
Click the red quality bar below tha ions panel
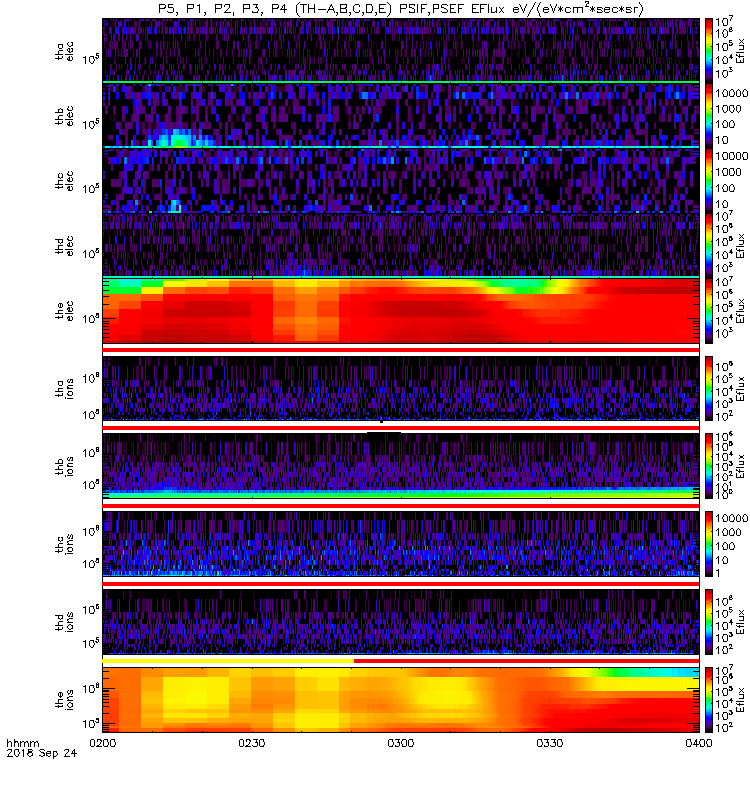[x=401, y=427]
